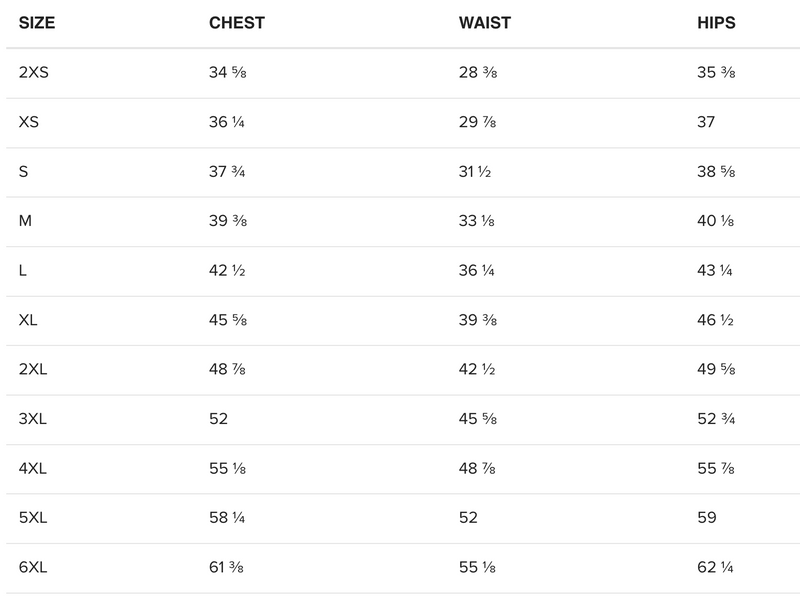Click the waist measurement for size L
Screen dimensions: 800x605
(x=476, y=270)
